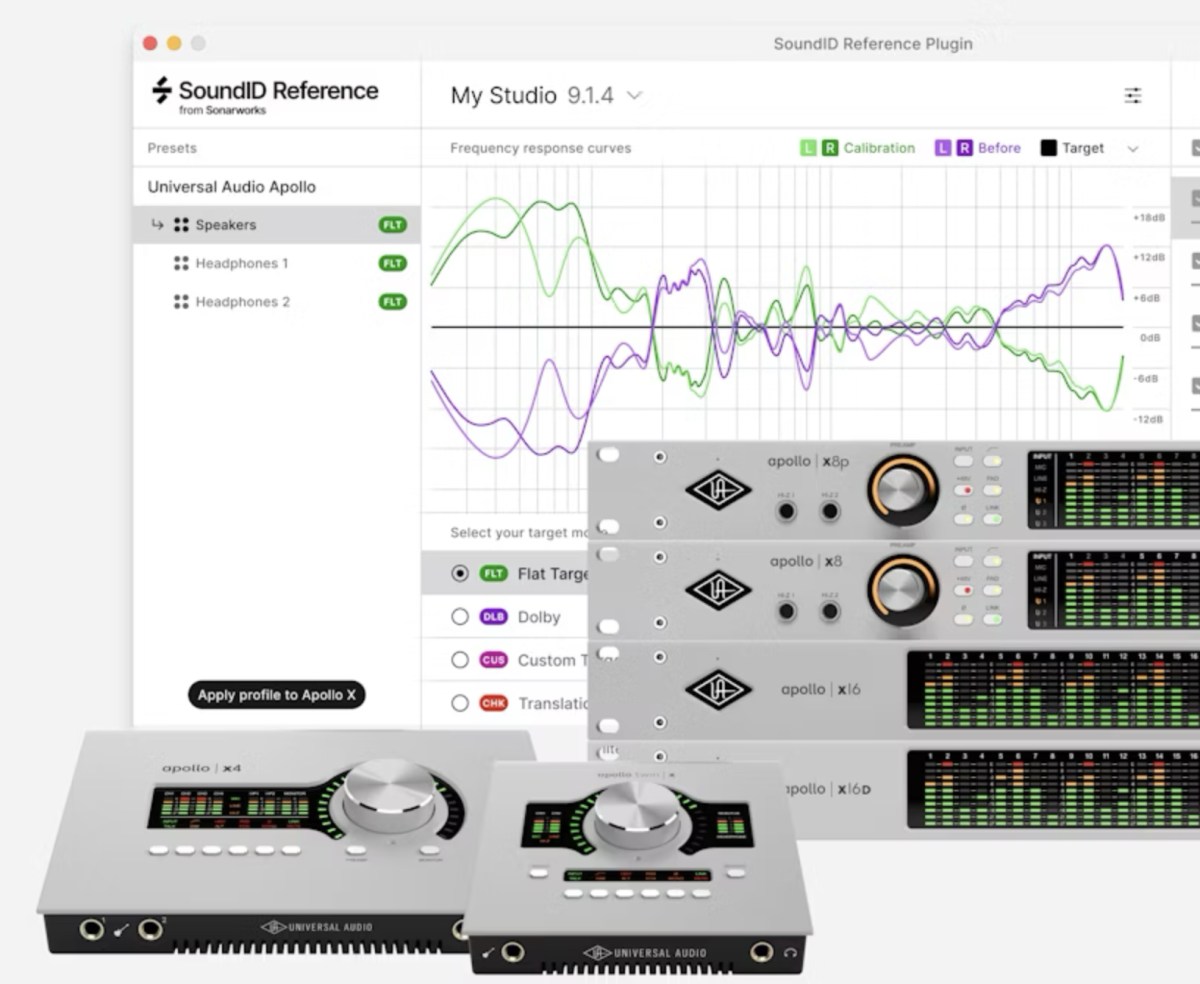
Task: Click the black Target color swatch
Action: [1048, 148]
